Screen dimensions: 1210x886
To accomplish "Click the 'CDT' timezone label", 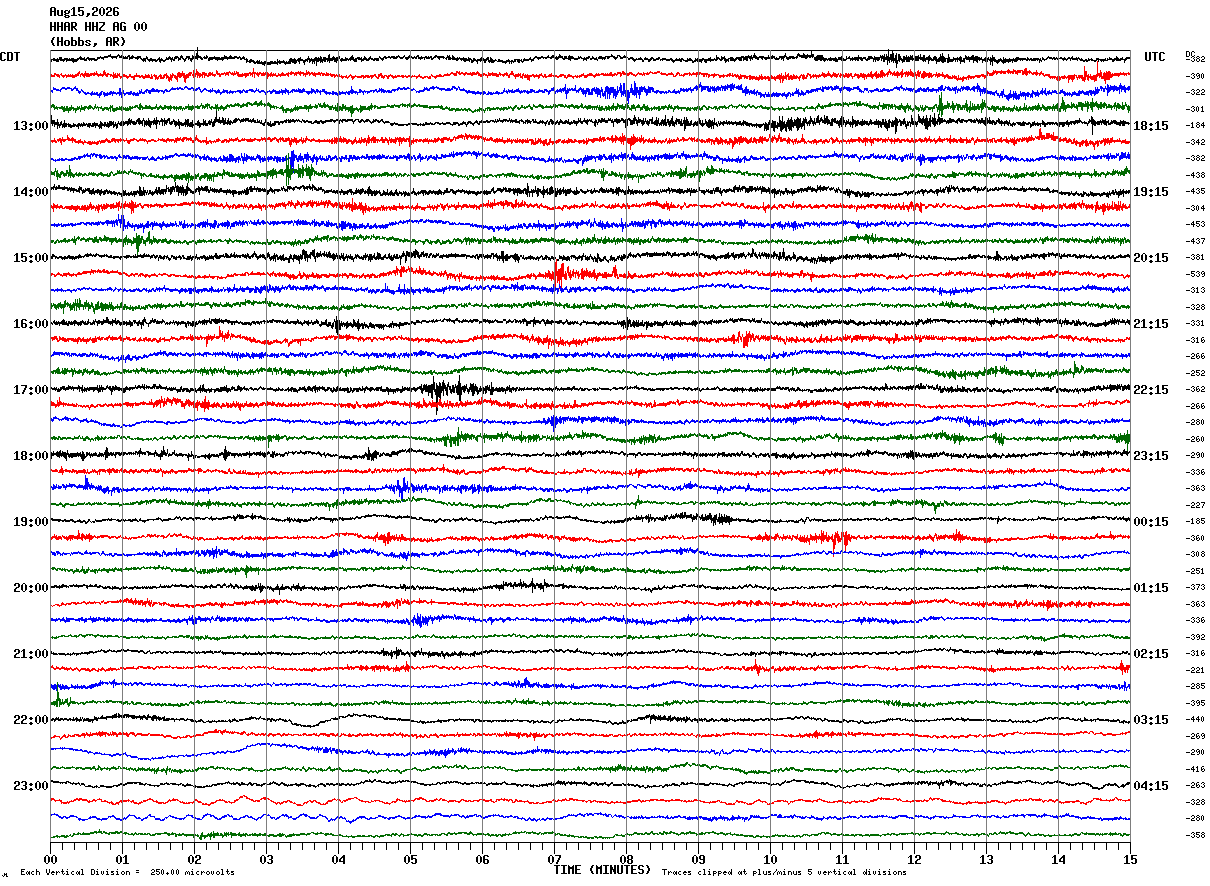I will click(x=10, y=57).
